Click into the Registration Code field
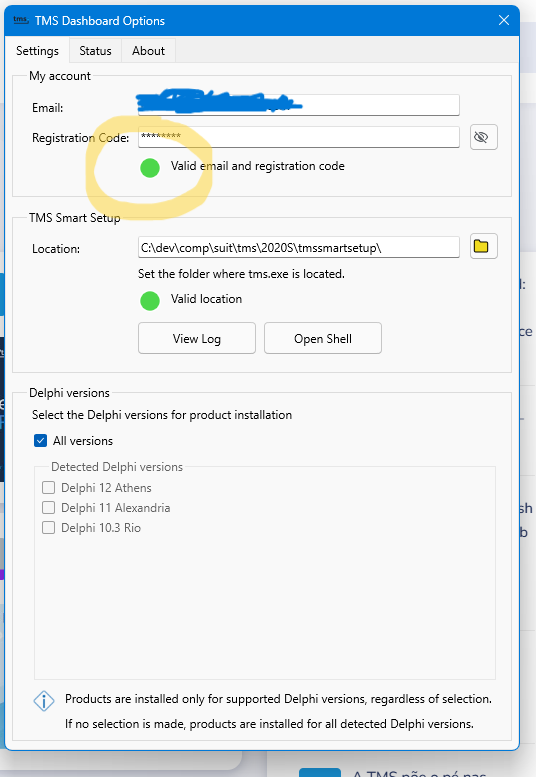This screenshot has width=536, height=777. 299,137
